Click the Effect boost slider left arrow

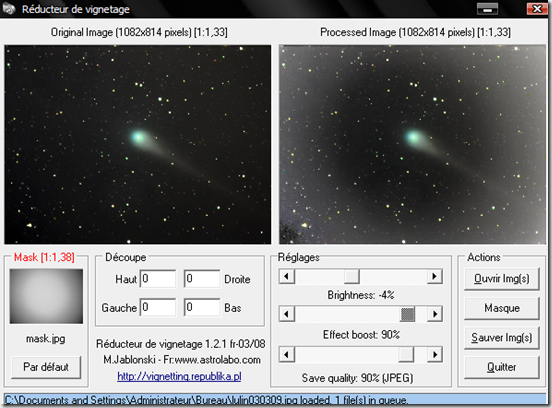click(287, 314)
